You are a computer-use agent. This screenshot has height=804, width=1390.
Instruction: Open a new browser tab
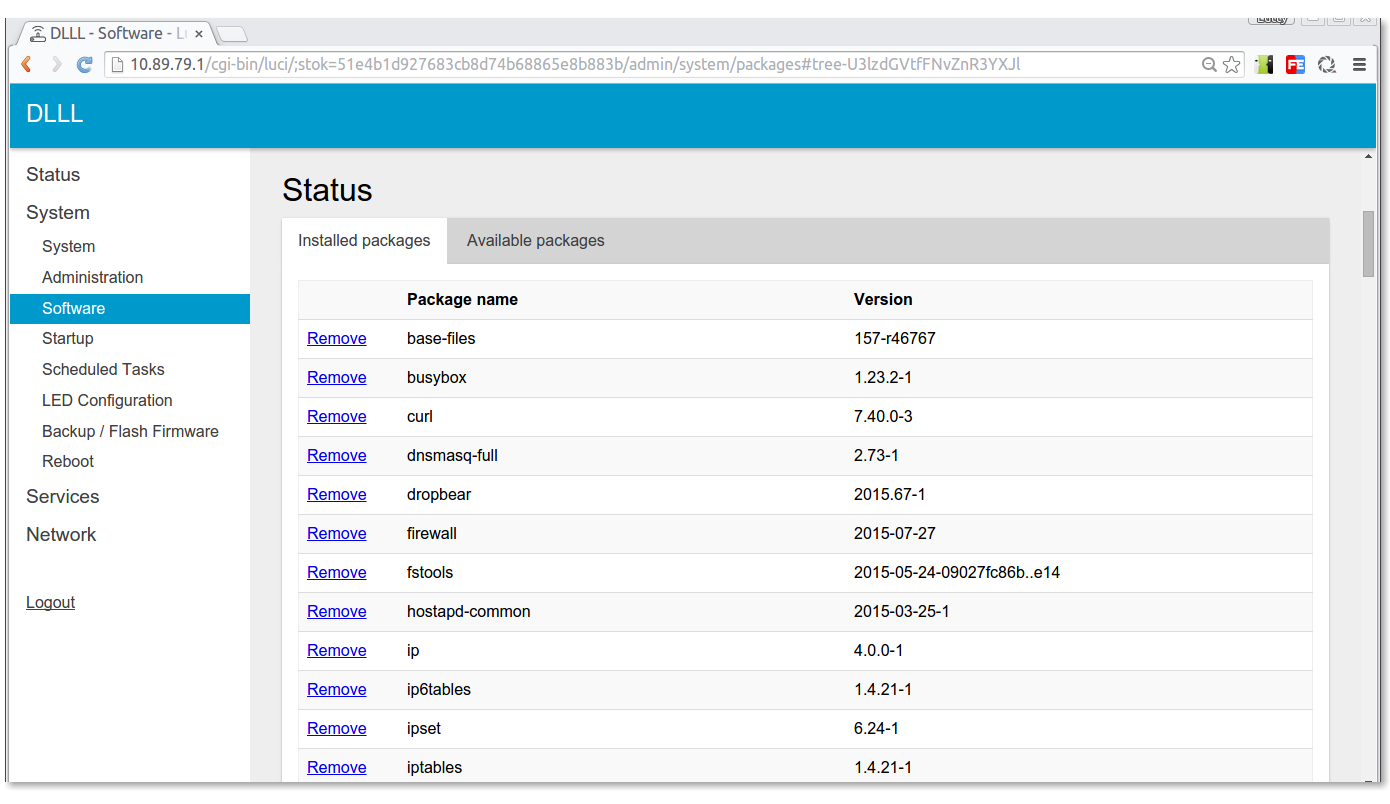click(x=232, y=35)
